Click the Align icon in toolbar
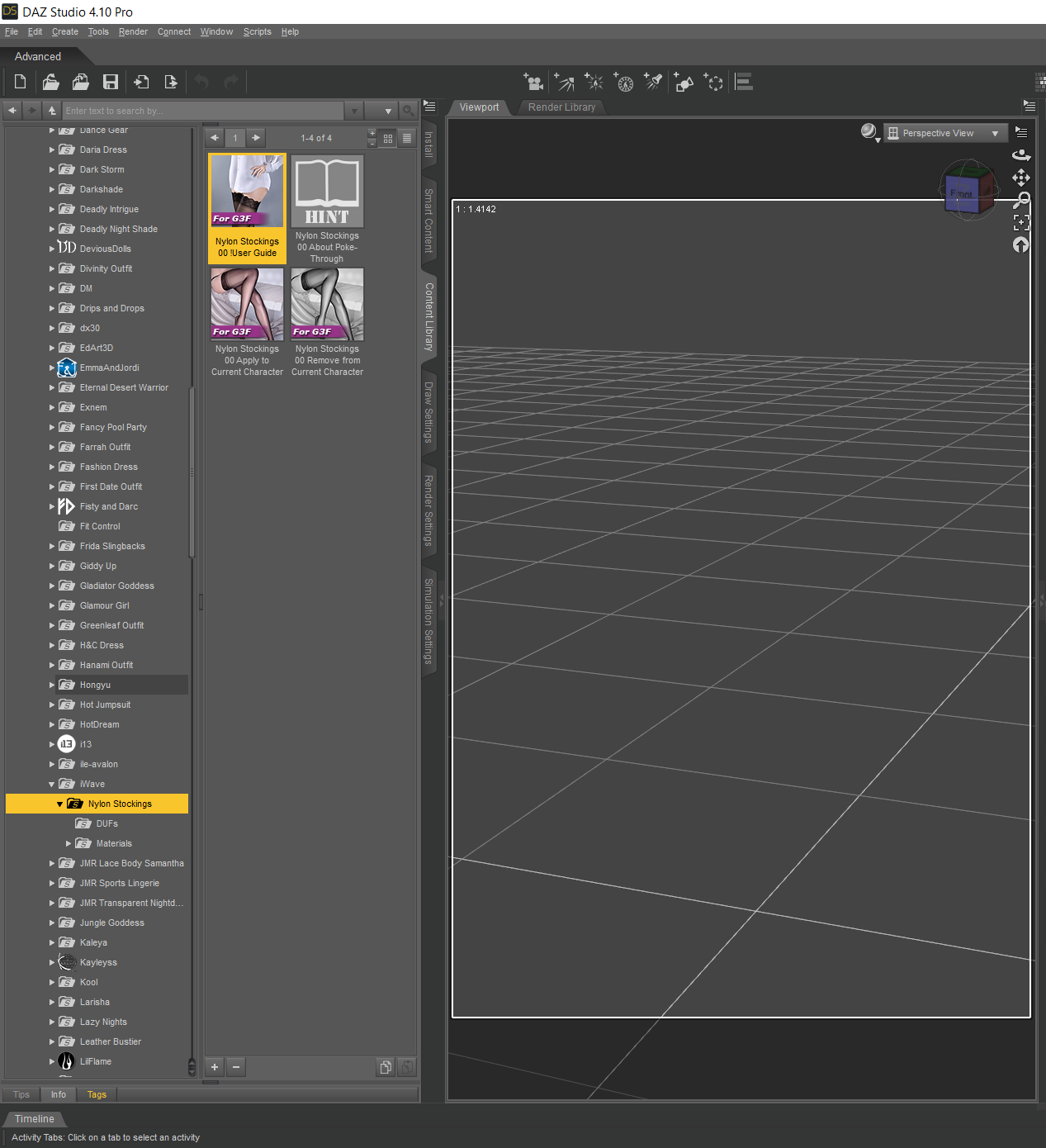The height and width of the screenshot is (1148, 1046). click(744, 82)
